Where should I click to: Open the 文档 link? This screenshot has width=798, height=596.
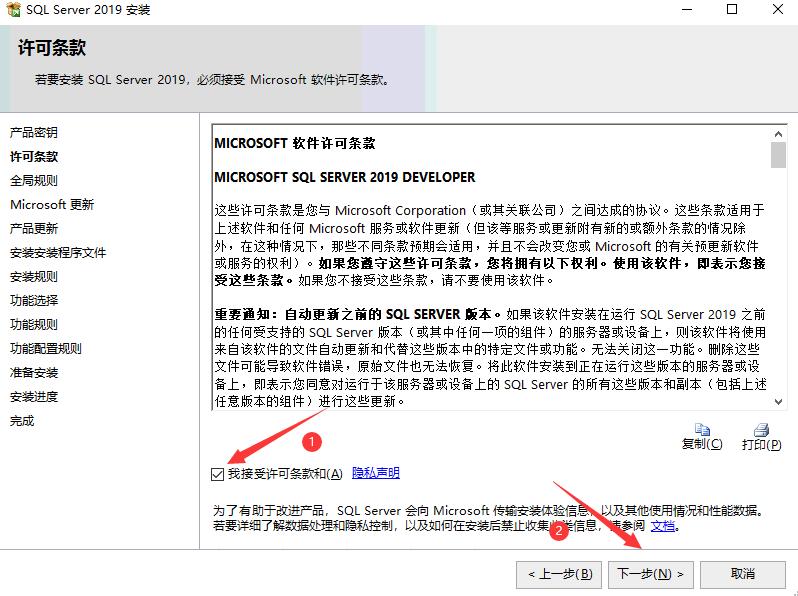pos(663,526)
